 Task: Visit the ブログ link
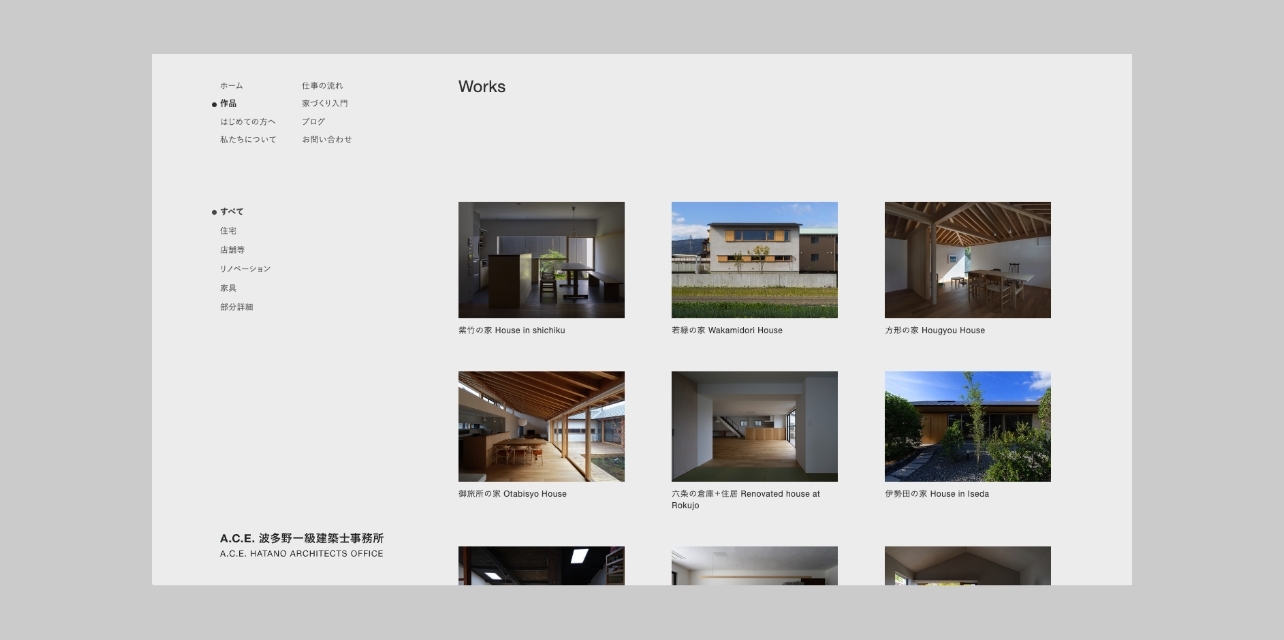(313, 122)
